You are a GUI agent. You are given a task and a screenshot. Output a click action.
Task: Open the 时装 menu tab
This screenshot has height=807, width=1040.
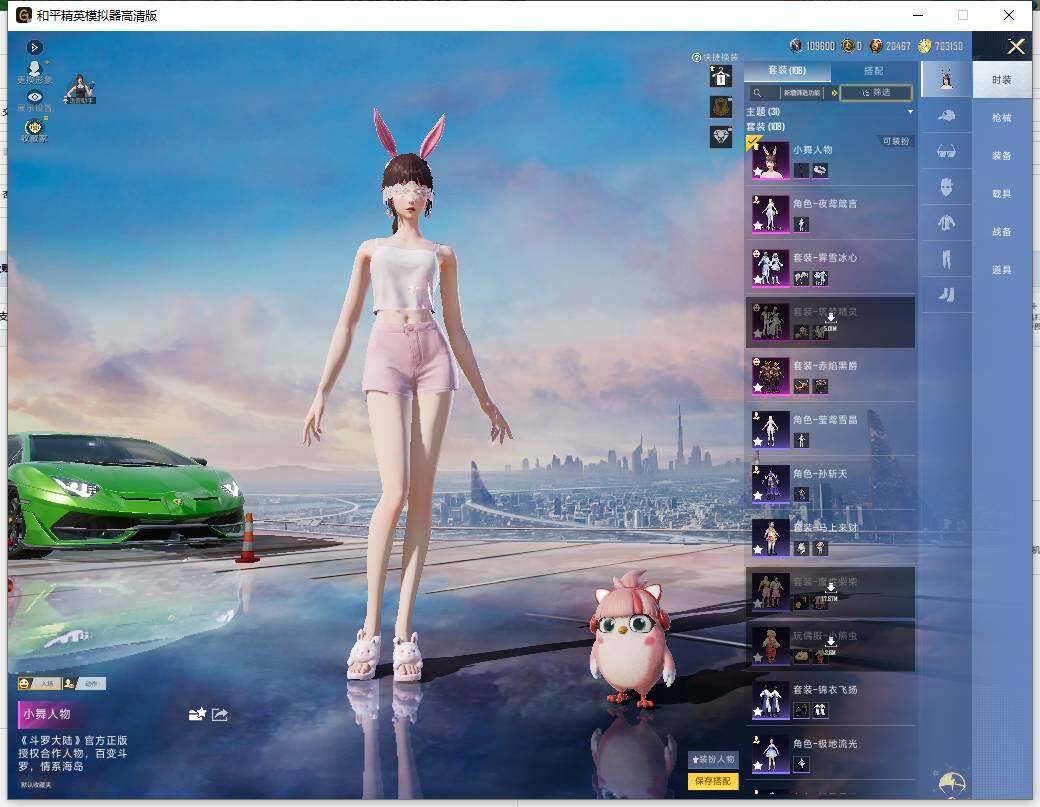pos(1002,80)
